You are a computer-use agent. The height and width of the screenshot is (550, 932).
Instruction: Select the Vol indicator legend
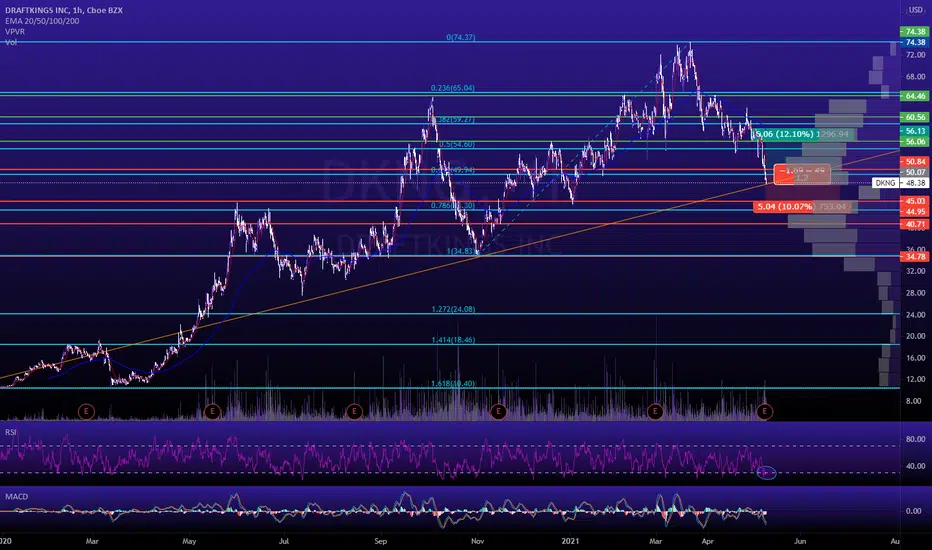pyautogui.click(x=11, y=42)
